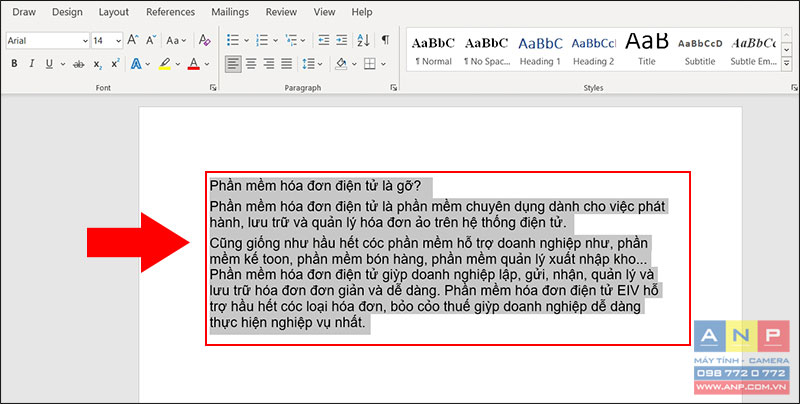Open shading color dropdown arrow
This screenshot has width=800, height=404.
click(x=354, y=64)
